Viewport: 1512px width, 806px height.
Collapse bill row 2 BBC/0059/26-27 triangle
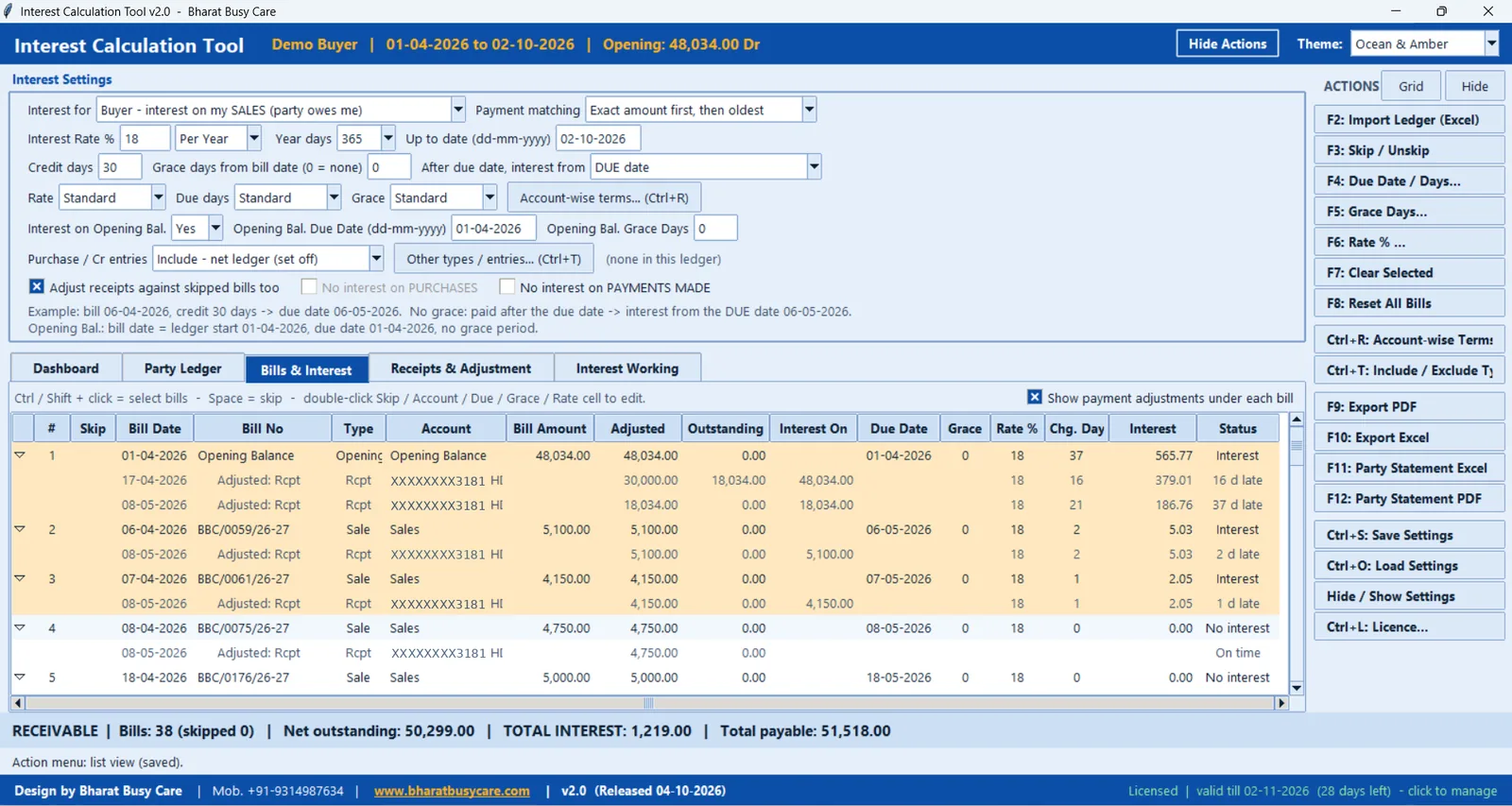[x=20, y=529]
